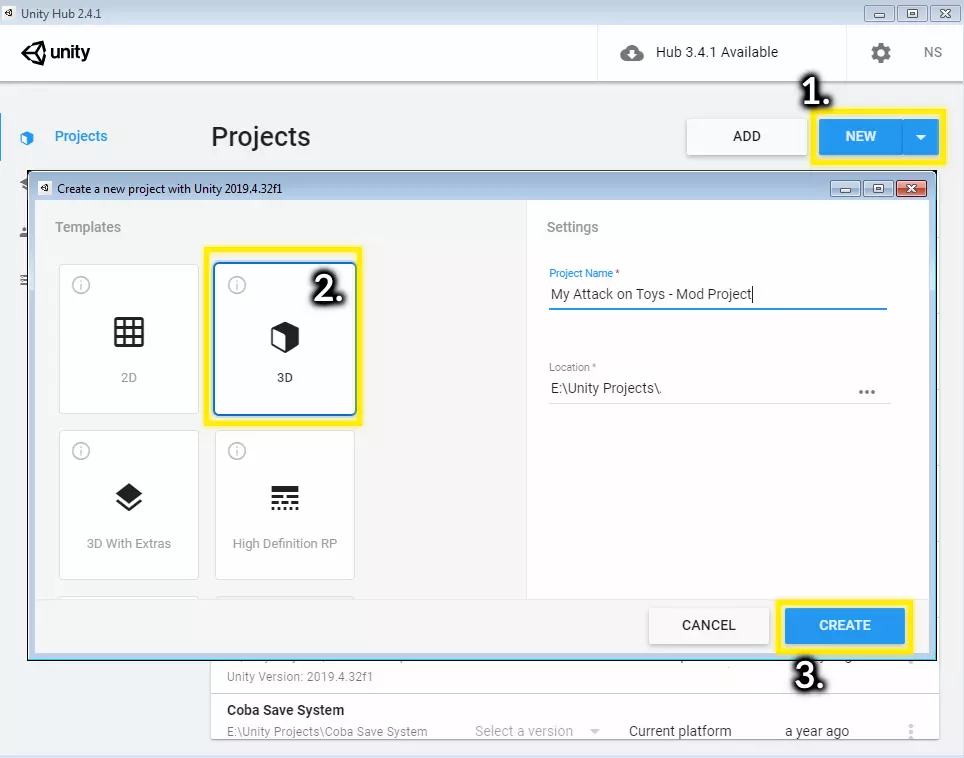The image size is (964, 758).
Task: Click the Unity Hub title bar icon
Action: pos(9,13)
